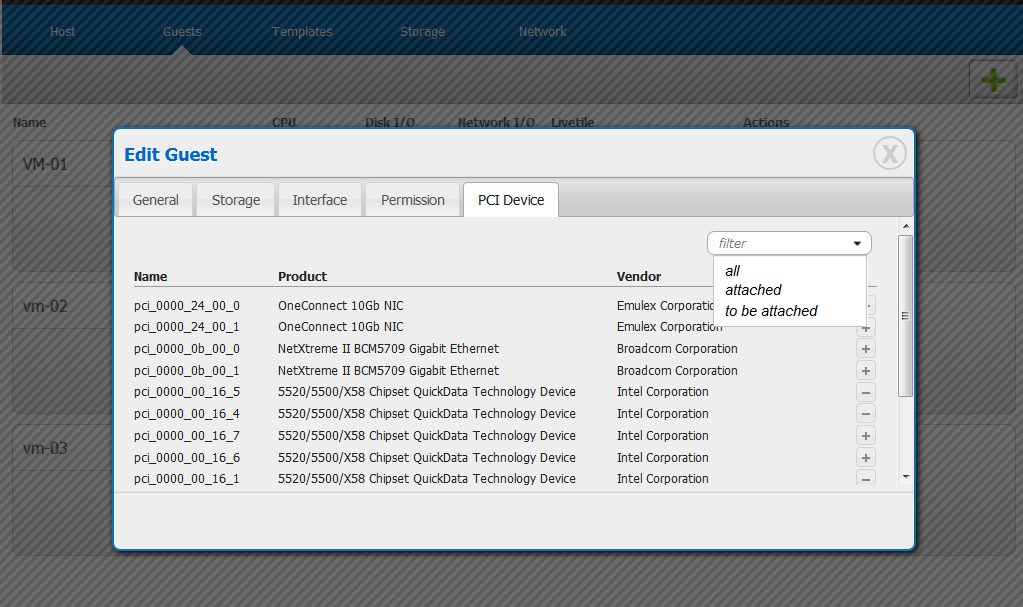The image size is (1023, 607).
Task: Select the Permission tab
Action: (x=412, y=200)
